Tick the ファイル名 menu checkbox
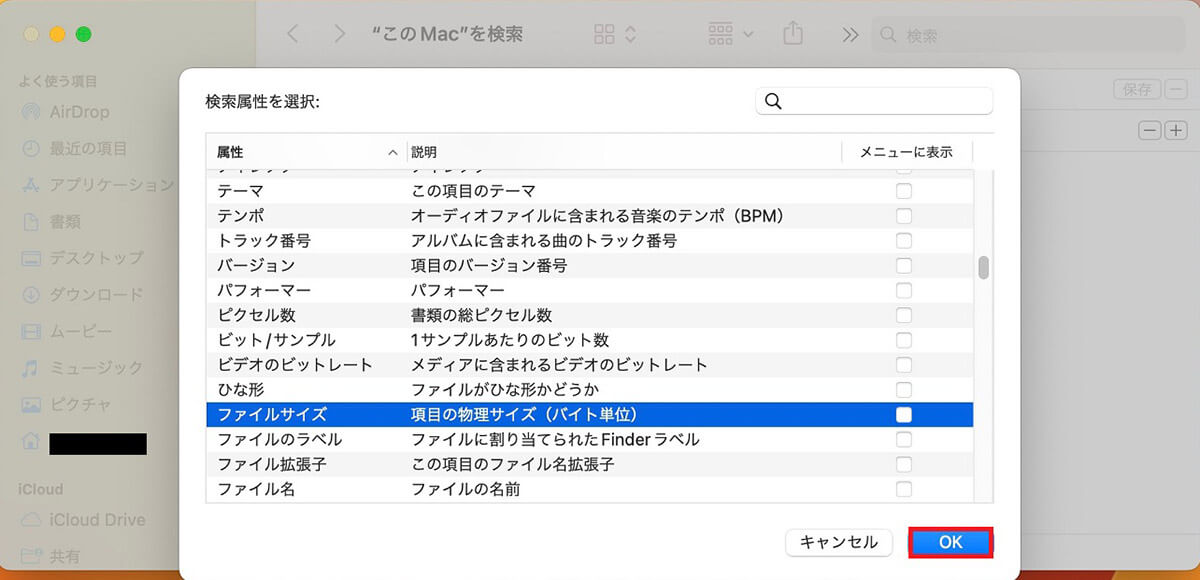Image resolution: width=1200 pixels, height=580 pixels. tap(904, 489)
